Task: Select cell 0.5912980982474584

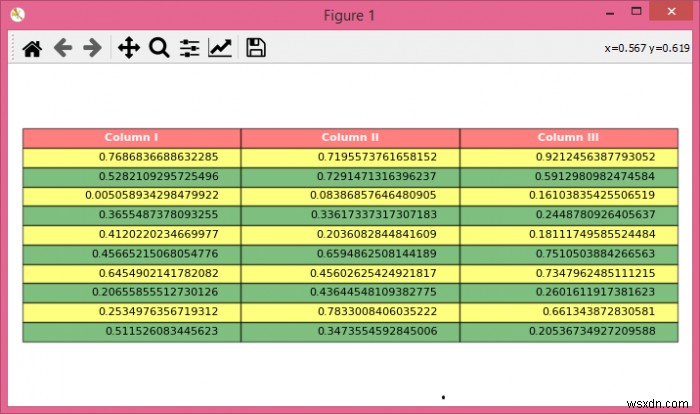Action: tap(569, 177)
